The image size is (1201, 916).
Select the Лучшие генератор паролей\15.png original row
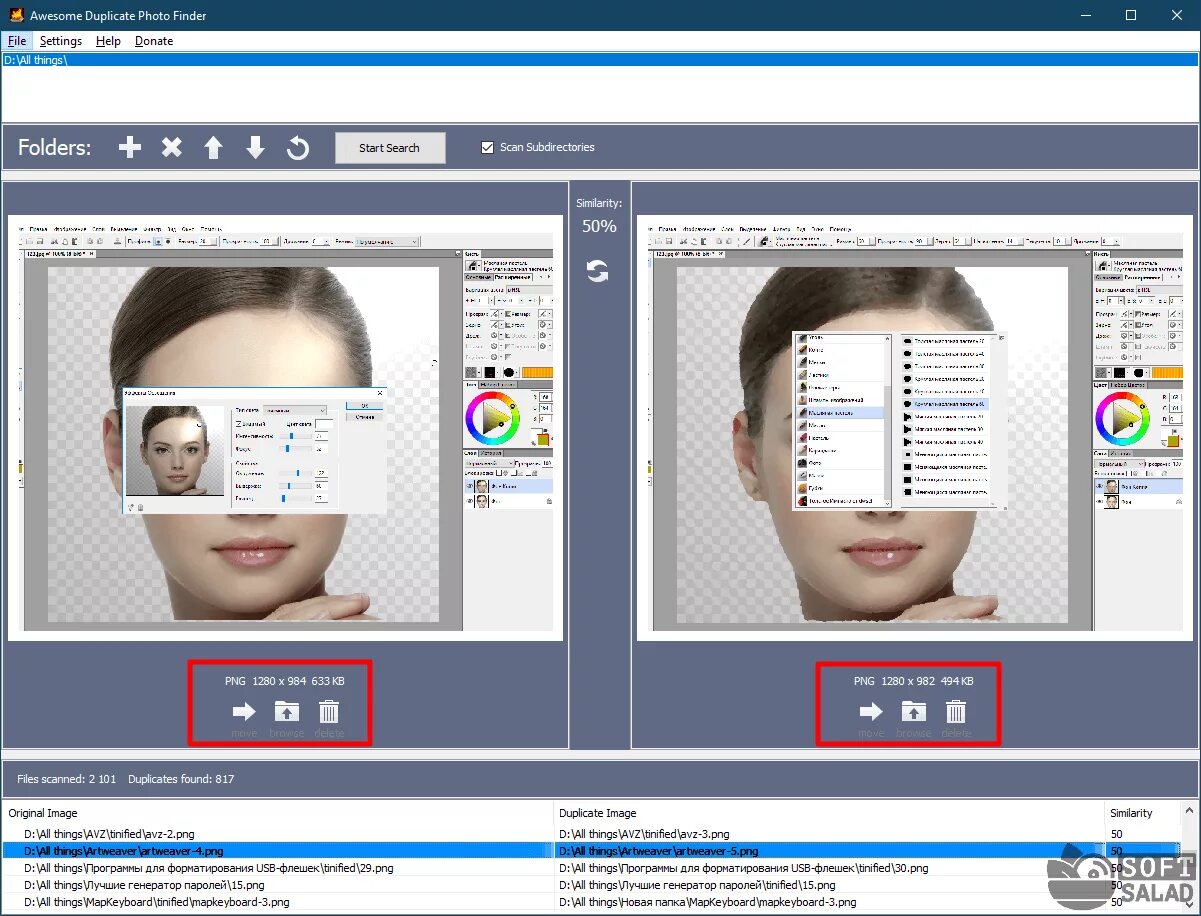point(277,885)
